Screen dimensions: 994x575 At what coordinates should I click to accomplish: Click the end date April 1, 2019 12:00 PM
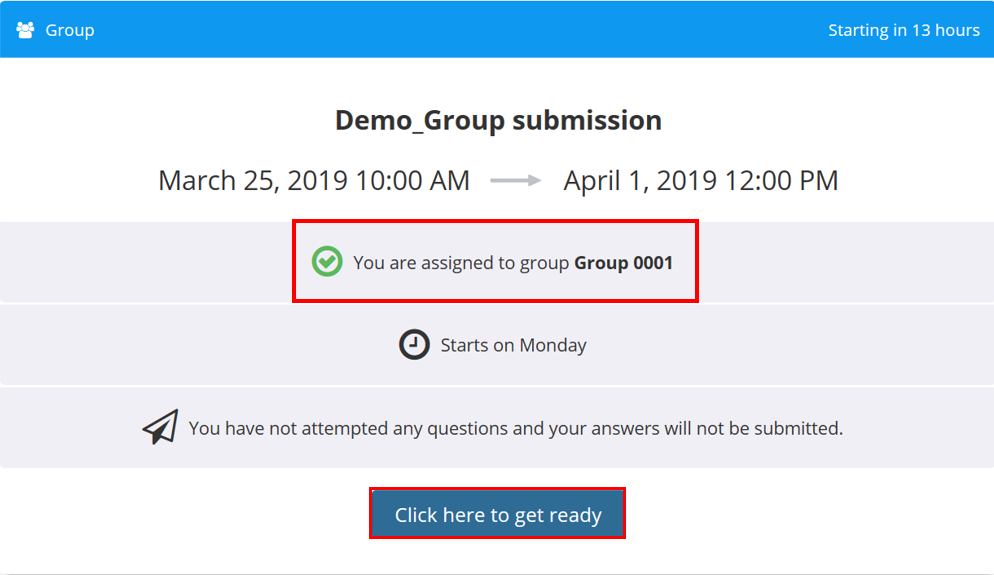(x=701, y=181)
